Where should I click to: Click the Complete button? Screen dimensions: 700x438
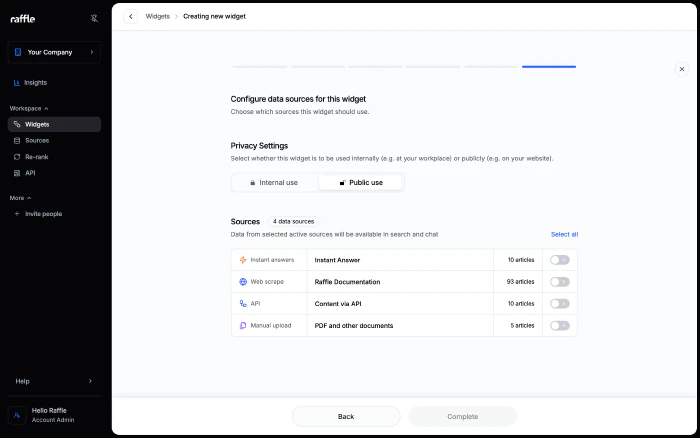pyautogui.click(x=462, y=417)
